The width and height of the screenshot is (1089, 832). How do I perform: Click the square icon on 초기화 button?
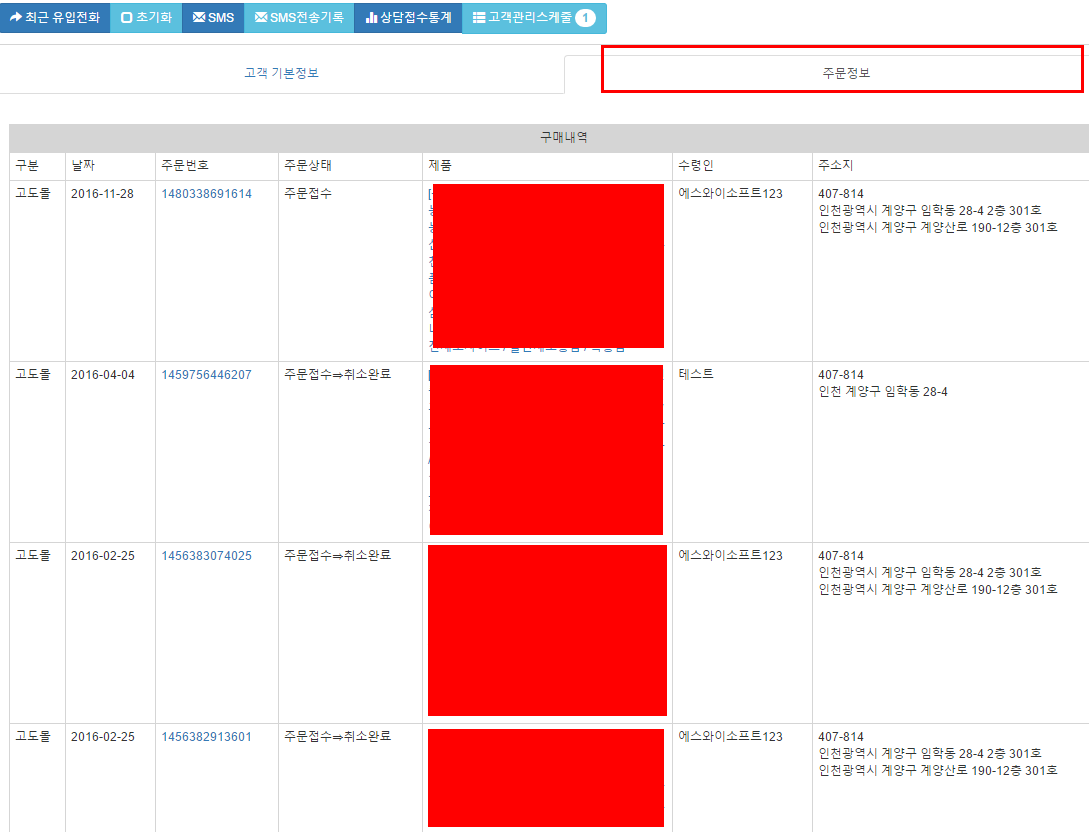[126, 18]
